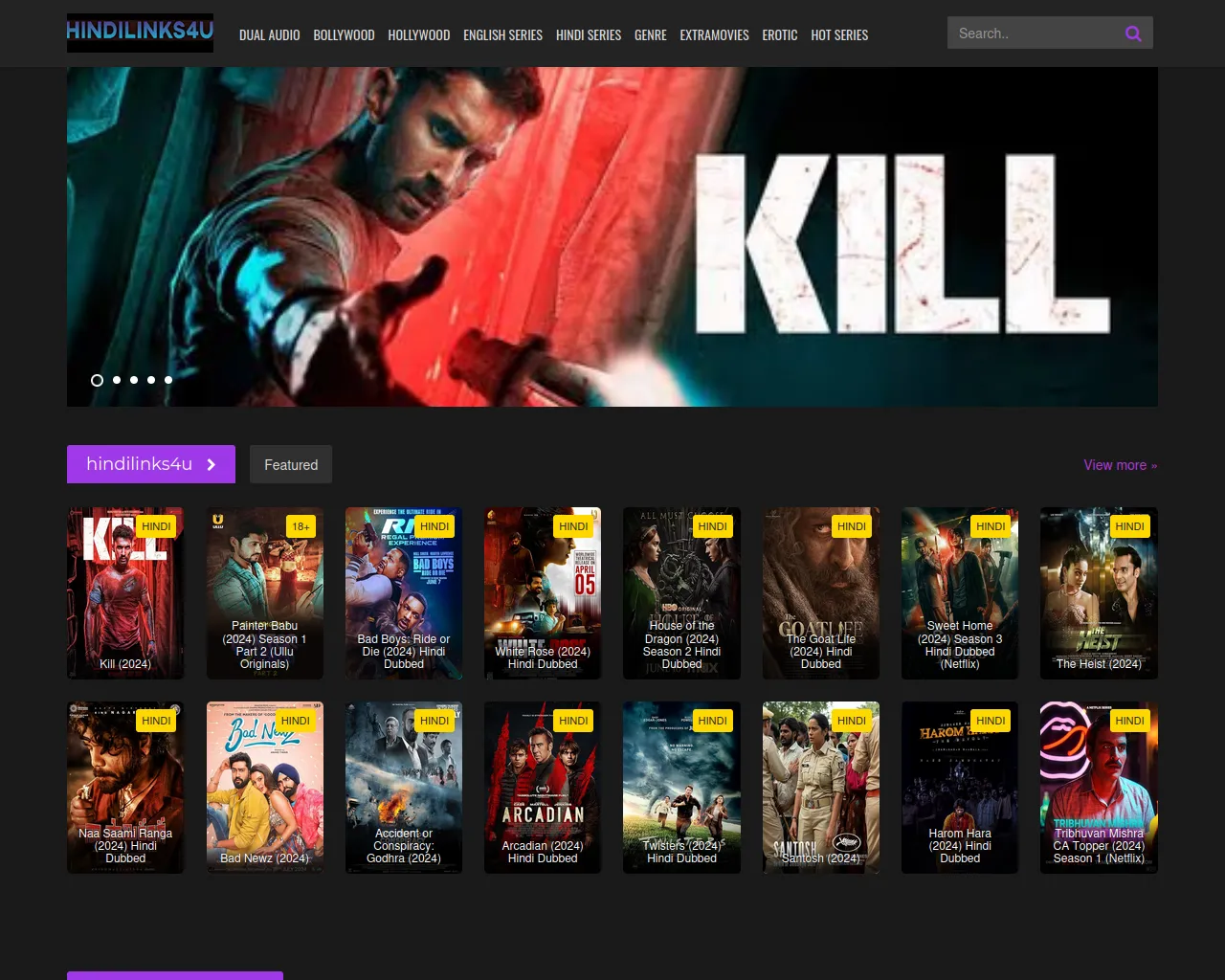
Task: Select the first slider dot
Action: pyautogui.click(x=97, y=380)
